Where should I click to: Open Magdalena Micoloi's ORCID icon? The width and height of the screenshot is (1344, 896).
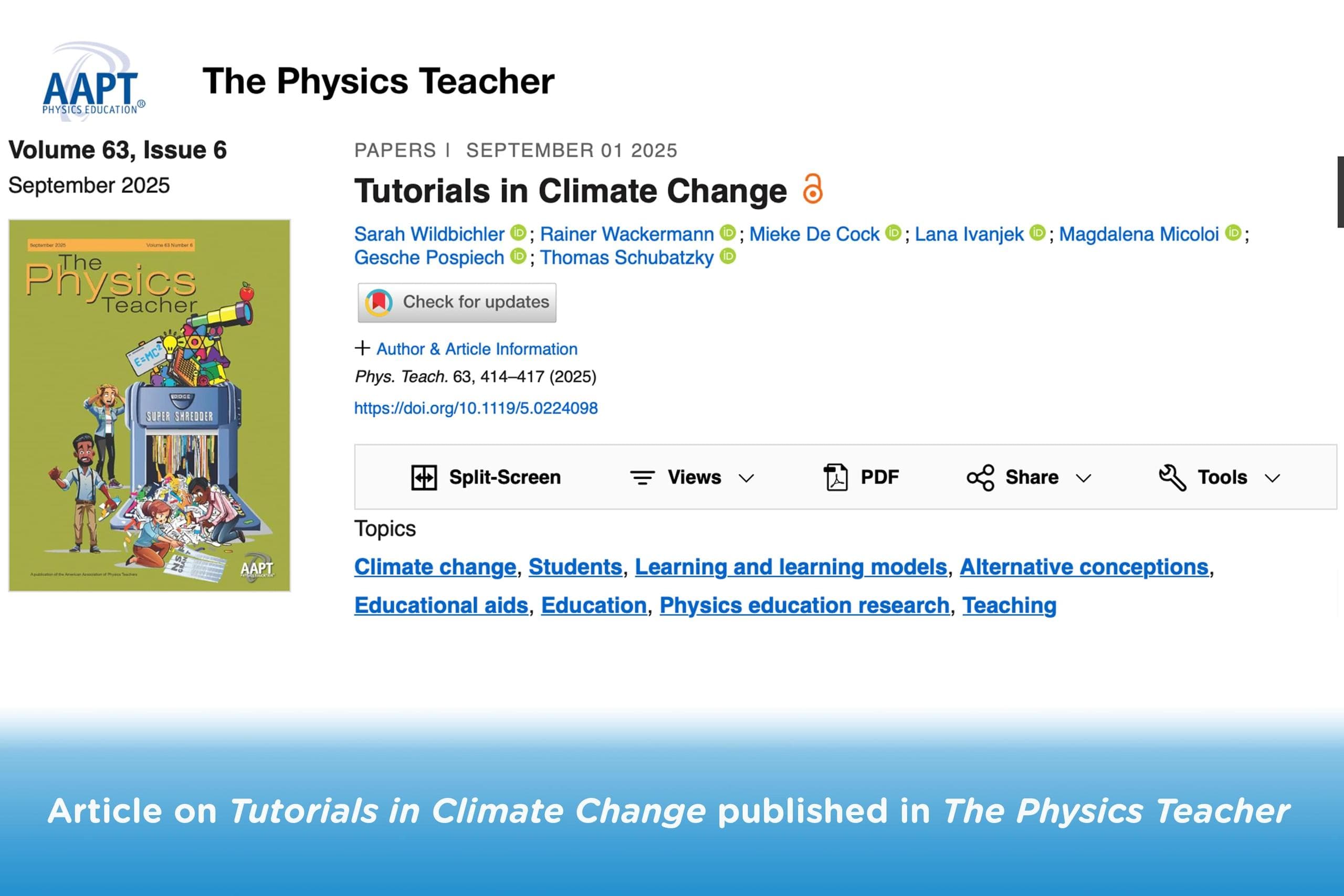[1234, 233]
